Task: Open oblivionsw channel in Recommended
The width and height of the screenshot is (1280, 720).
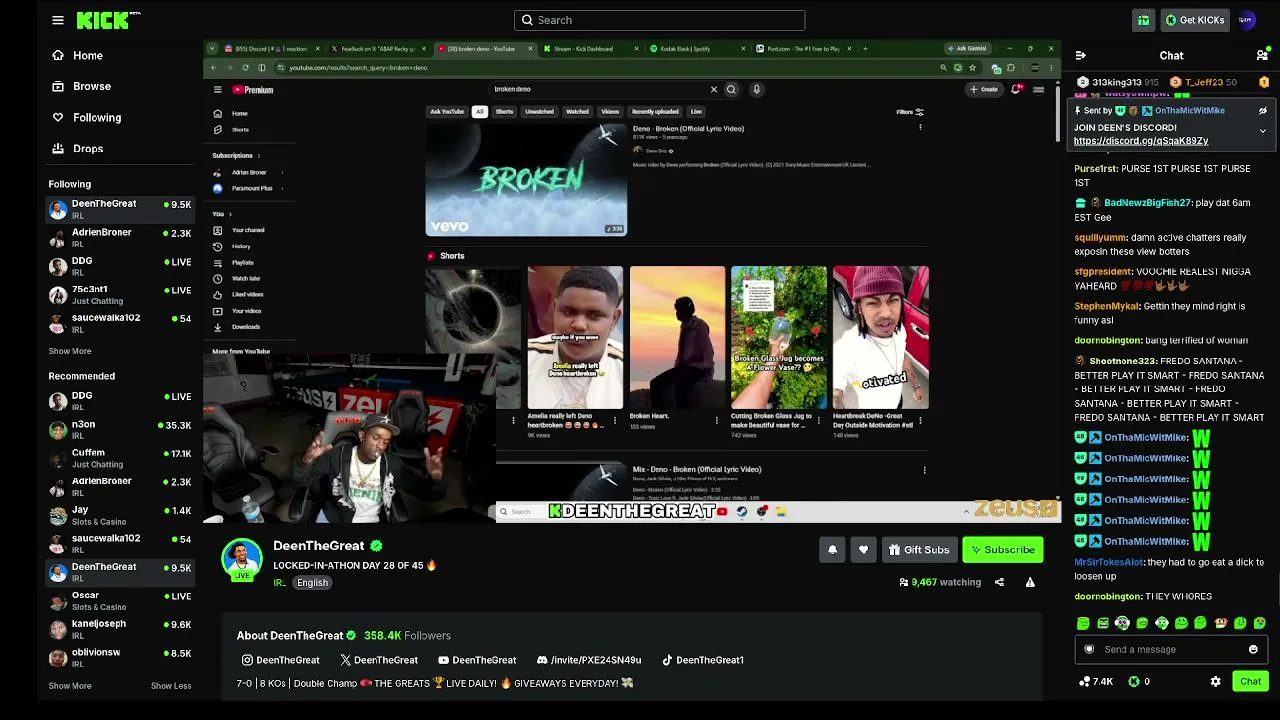Action: coord(120,657)
